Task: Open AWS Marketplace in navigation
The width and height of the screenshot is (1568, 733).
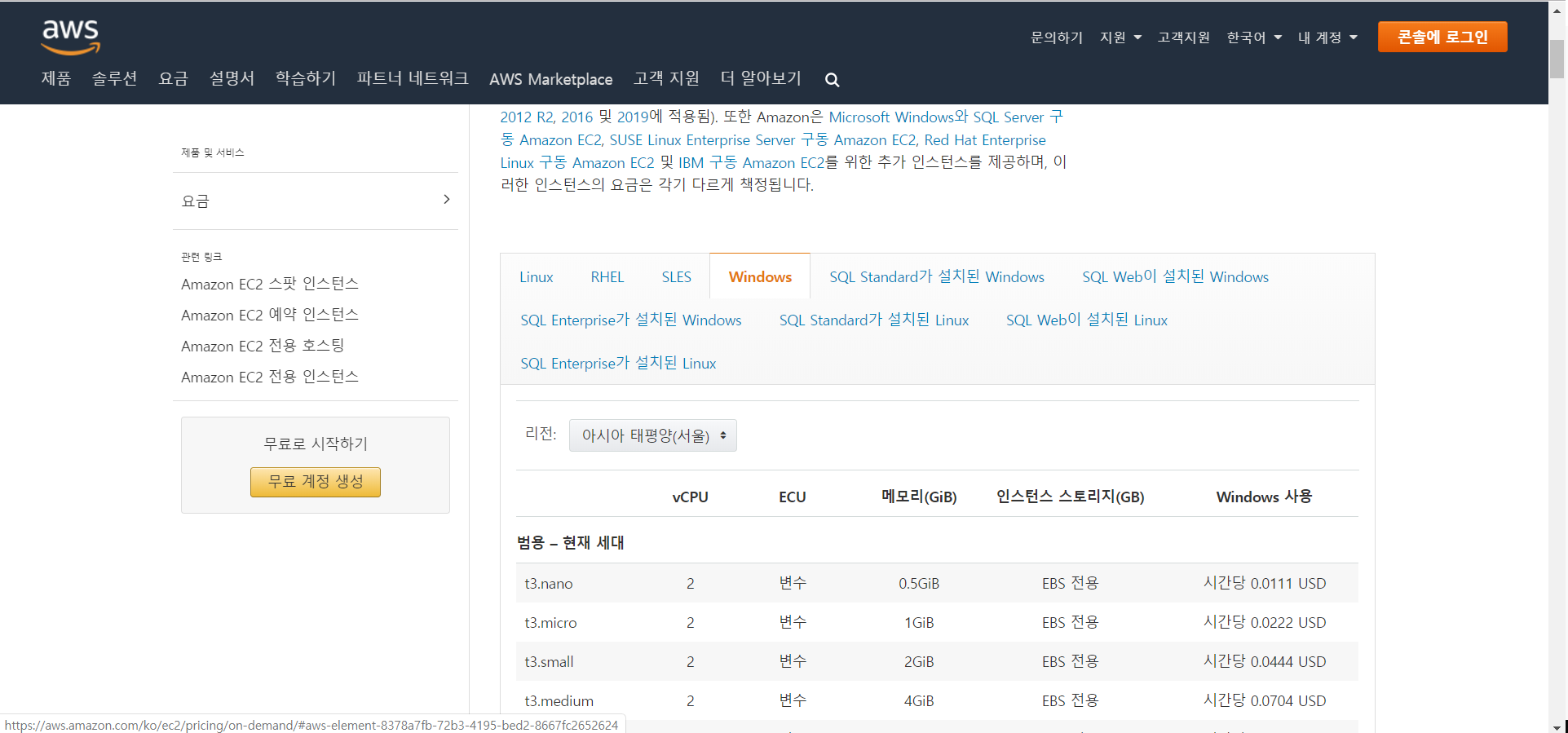Action: tap(551, 79)
